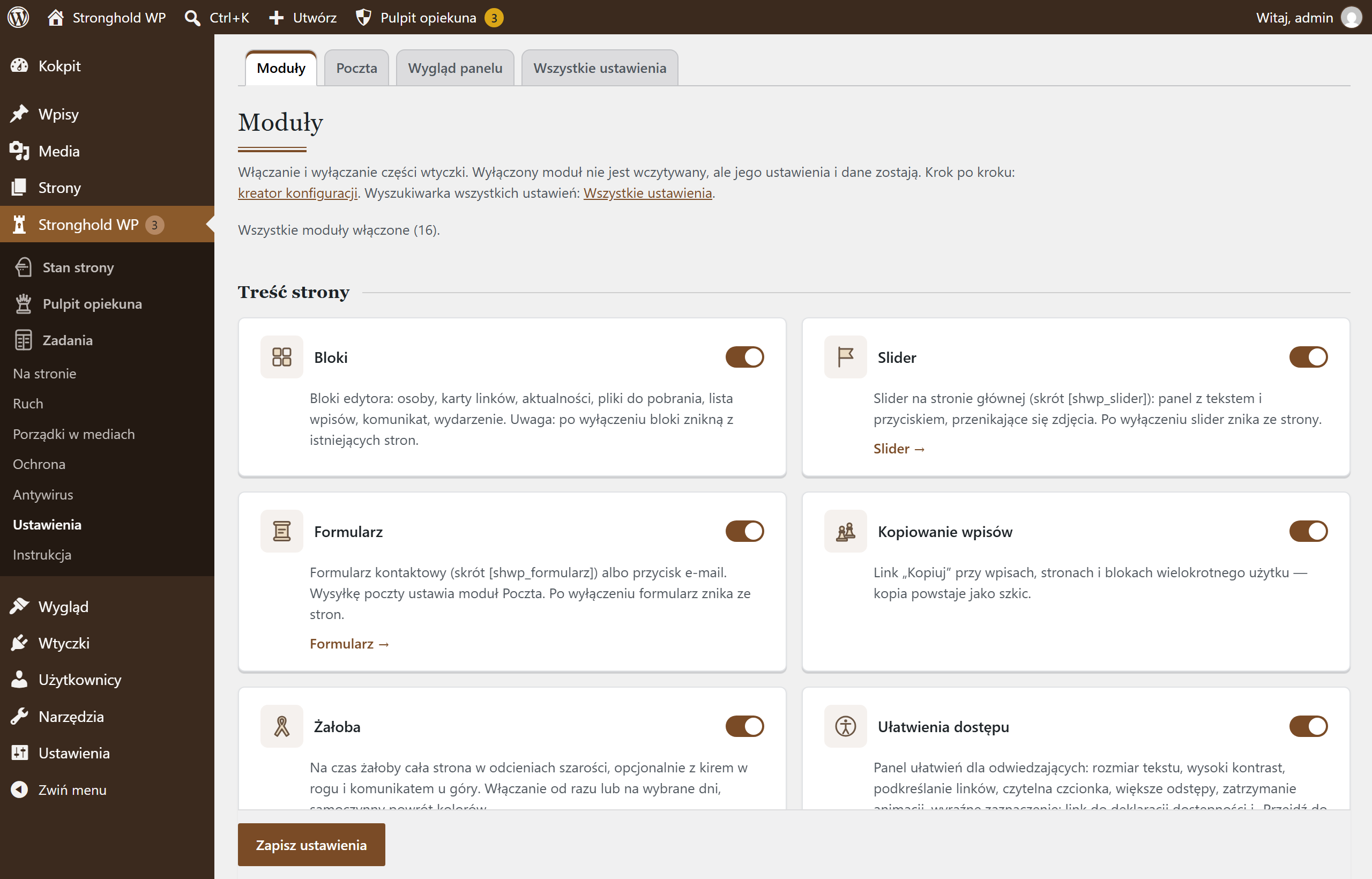Viewport: 1372px width, 879px height.
Task: Click the admin avatar icon
Action: click(1352, 17)
